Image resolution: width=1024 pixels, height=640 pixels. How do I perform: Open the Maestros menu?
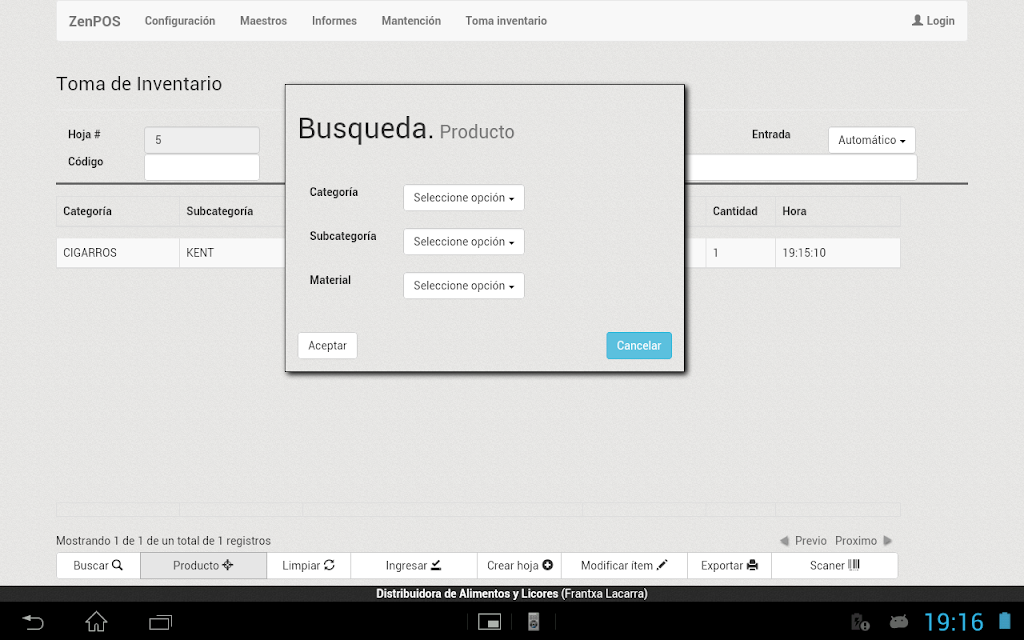pos(263,21)
